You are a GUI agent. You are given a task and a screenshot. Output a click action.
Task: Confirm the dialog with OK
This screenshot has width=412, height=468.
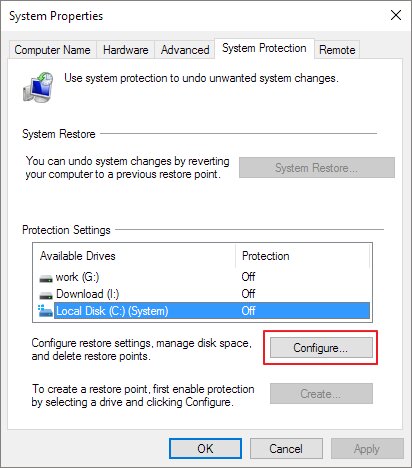[205, 449]
